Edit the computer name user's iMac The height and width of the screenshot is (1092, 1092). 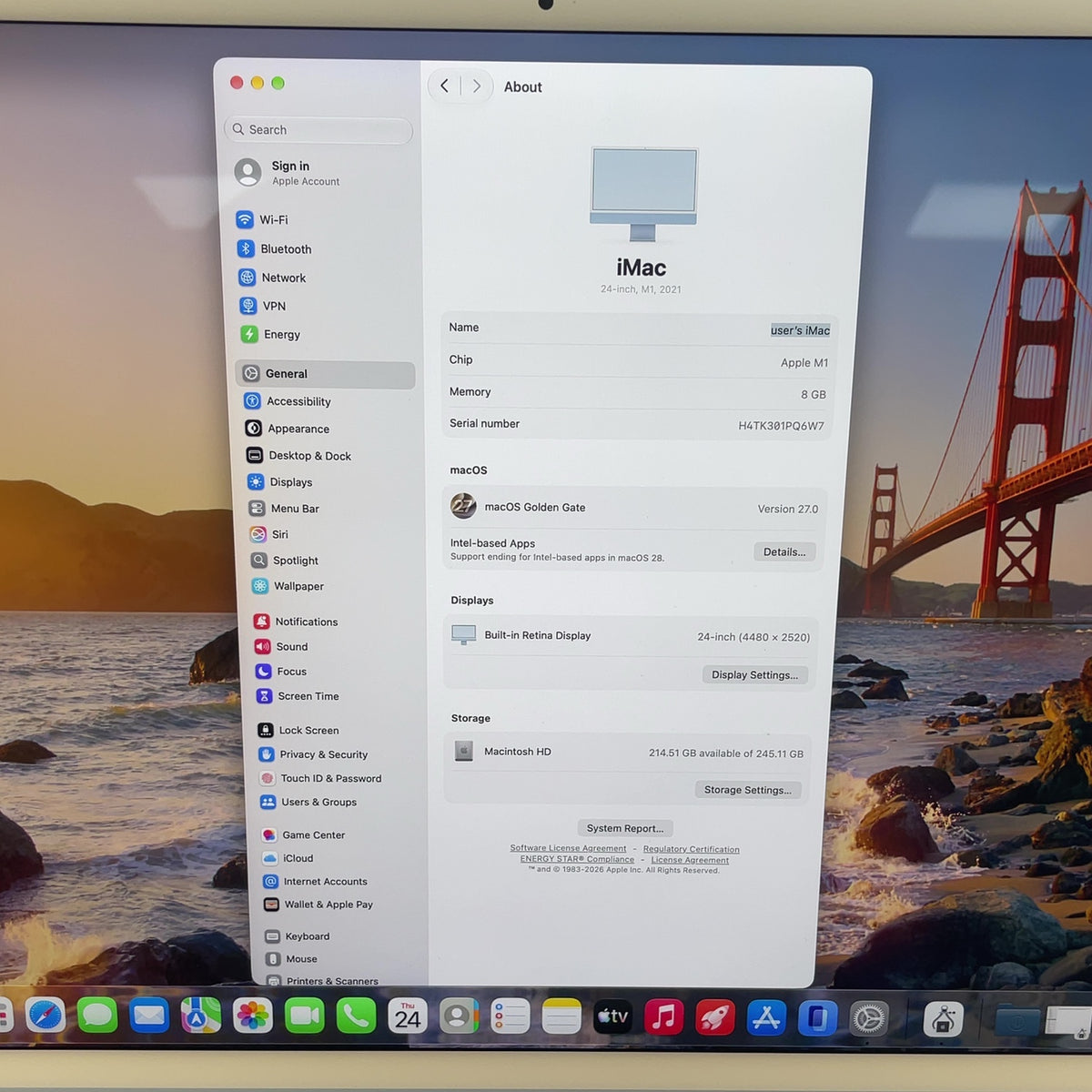pos(800,330)
